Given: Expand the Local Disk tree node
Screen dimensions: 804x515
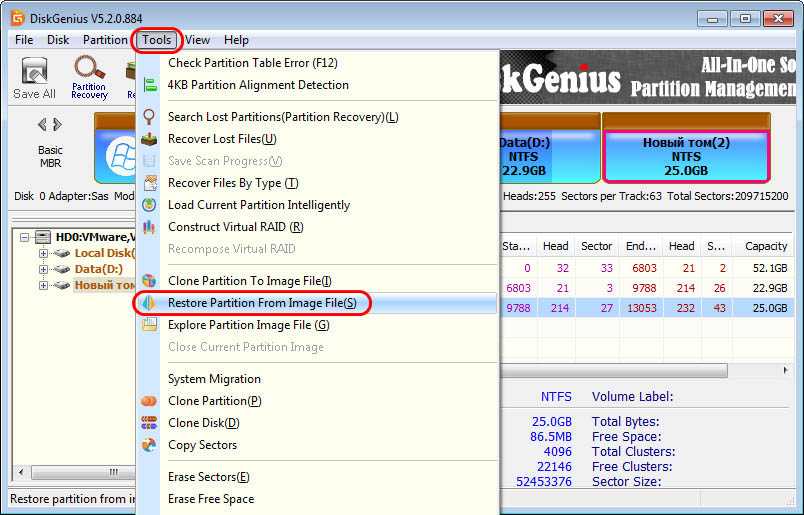Looking at the screenshot, I should coord(43,253).
